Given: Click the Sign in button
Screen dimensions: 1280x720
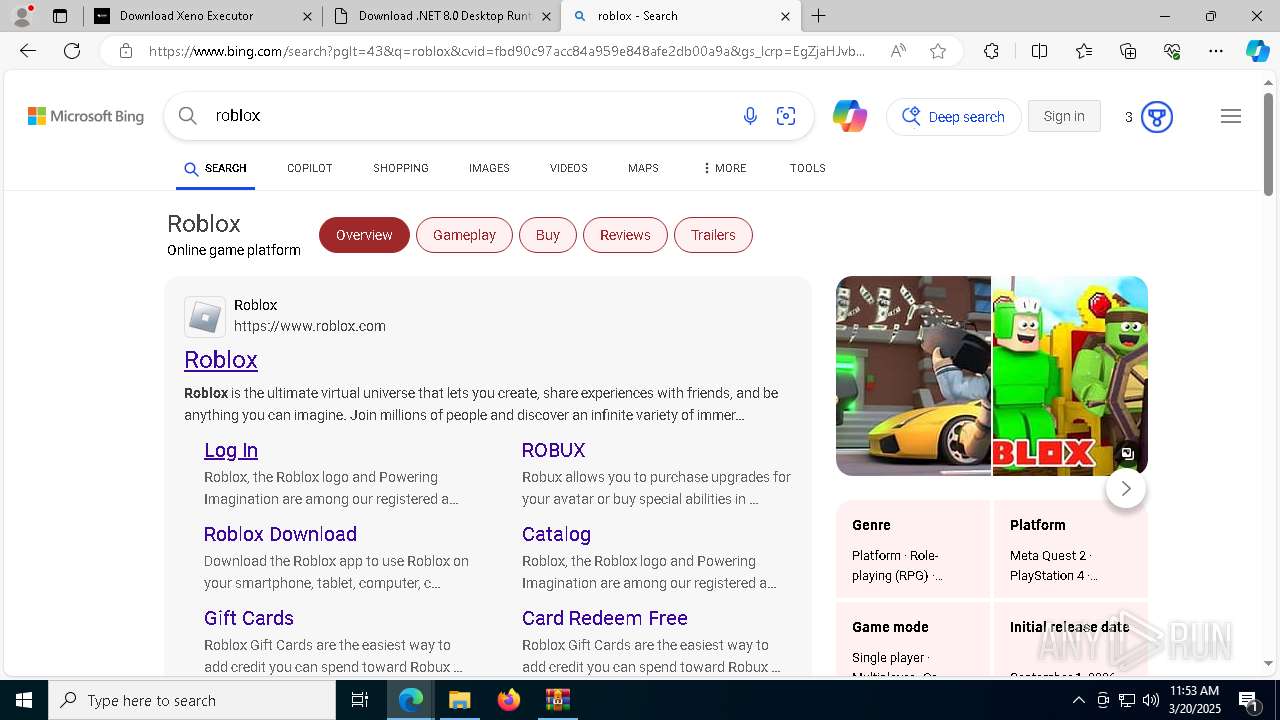Looking at the screenshot, I should (x=1064, y=116).
